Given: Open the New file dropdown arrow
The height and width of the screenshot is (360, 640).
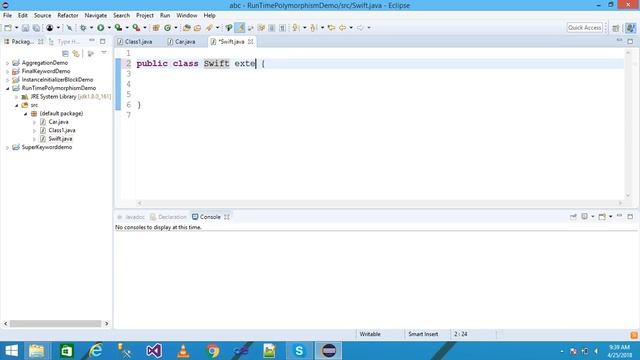Looking at the screenshot, I should coord(16,28).
